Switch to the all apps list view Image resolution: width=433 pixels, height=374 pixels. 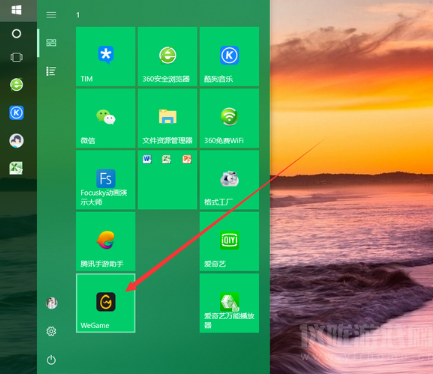pos(51,71)
